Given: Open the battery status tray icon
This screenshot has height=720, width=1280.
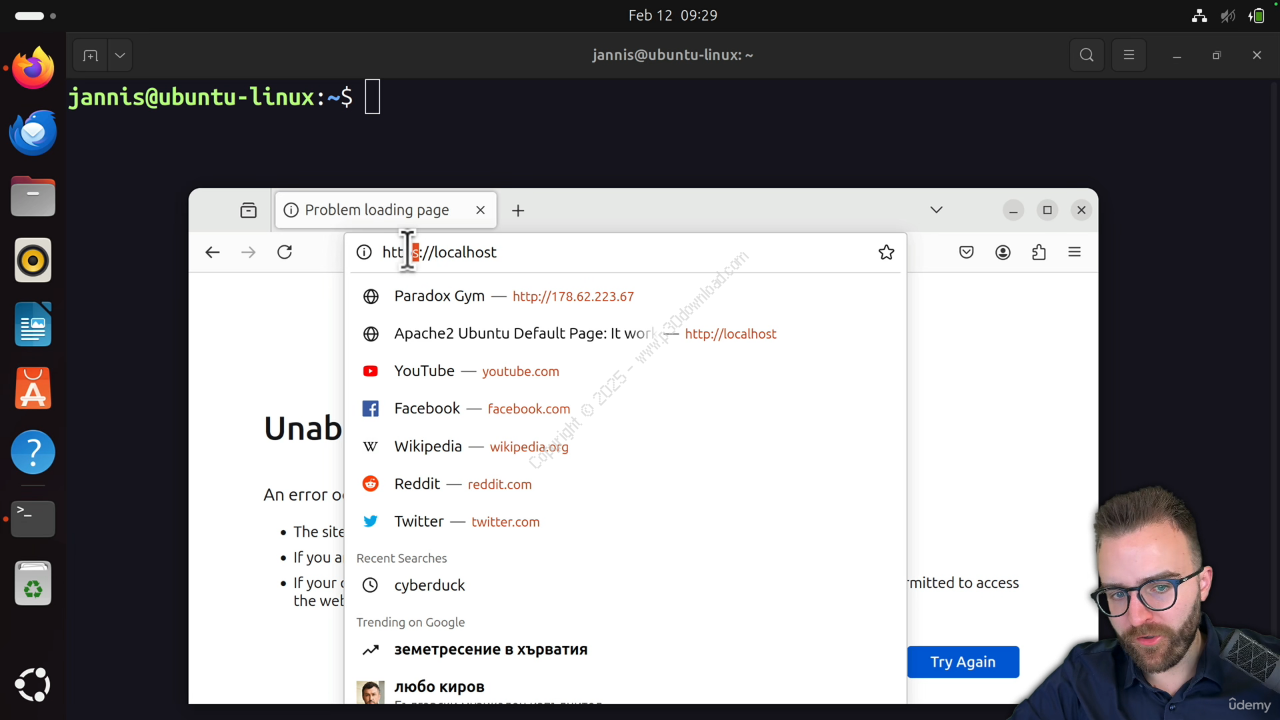Looking at the screenshot, I should 1258,16.
